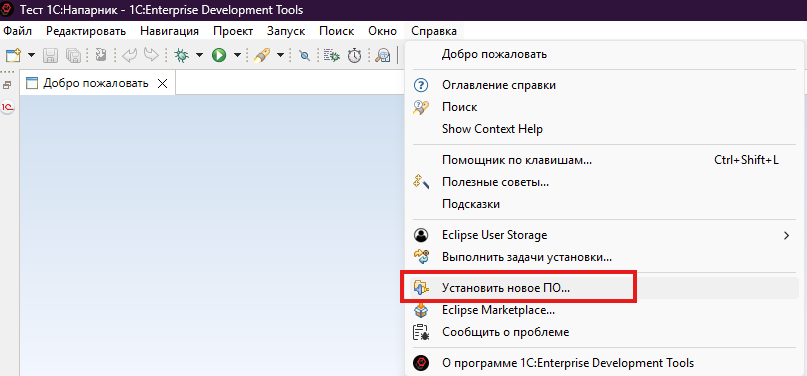
Task: Click the bug with list lines icon
Action: (x=332, y=55)
